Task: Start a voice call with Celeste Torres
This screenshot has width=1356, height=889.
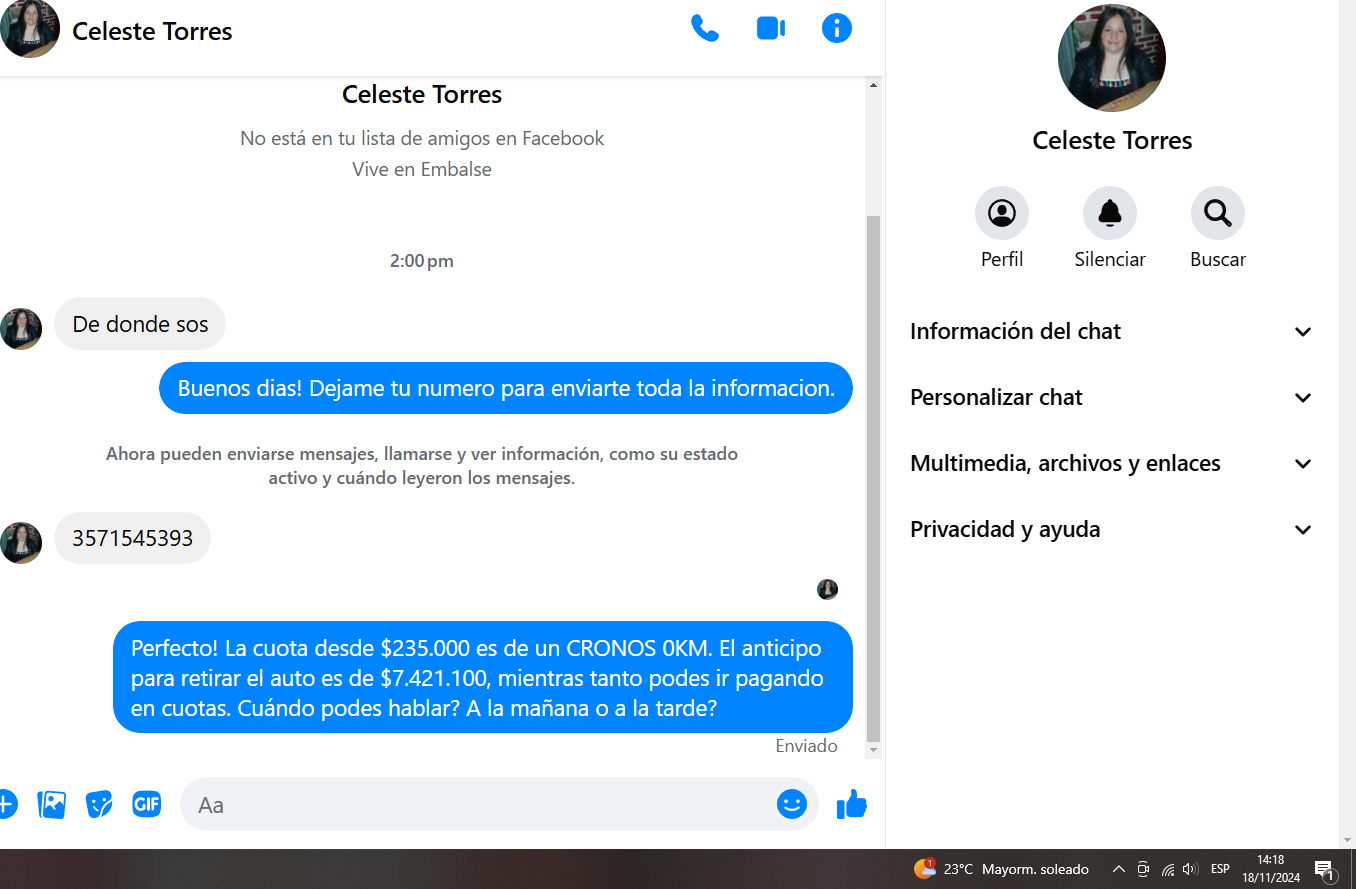Action: point(705,28)
